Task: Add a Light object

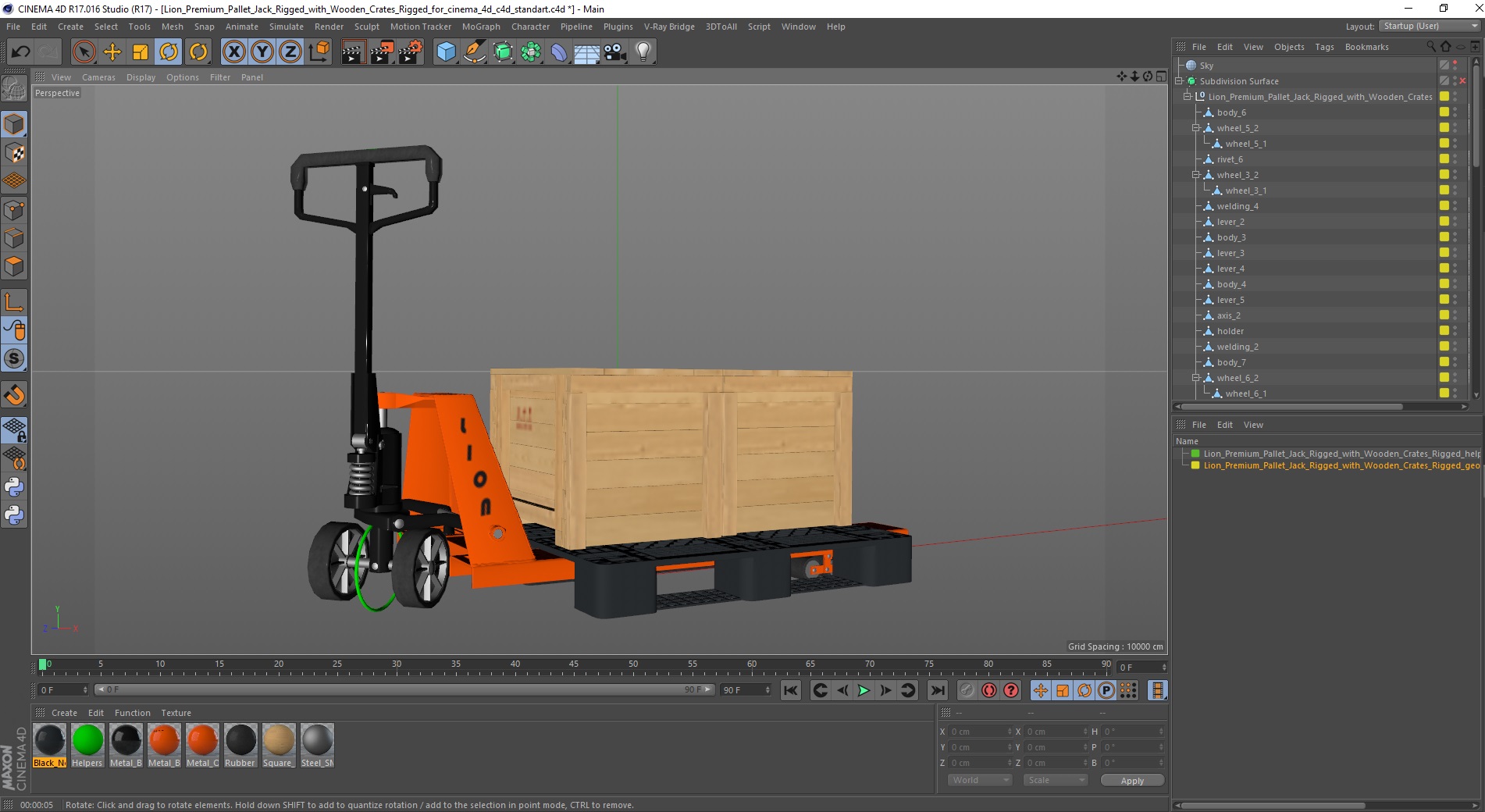Action: point(643,52)
